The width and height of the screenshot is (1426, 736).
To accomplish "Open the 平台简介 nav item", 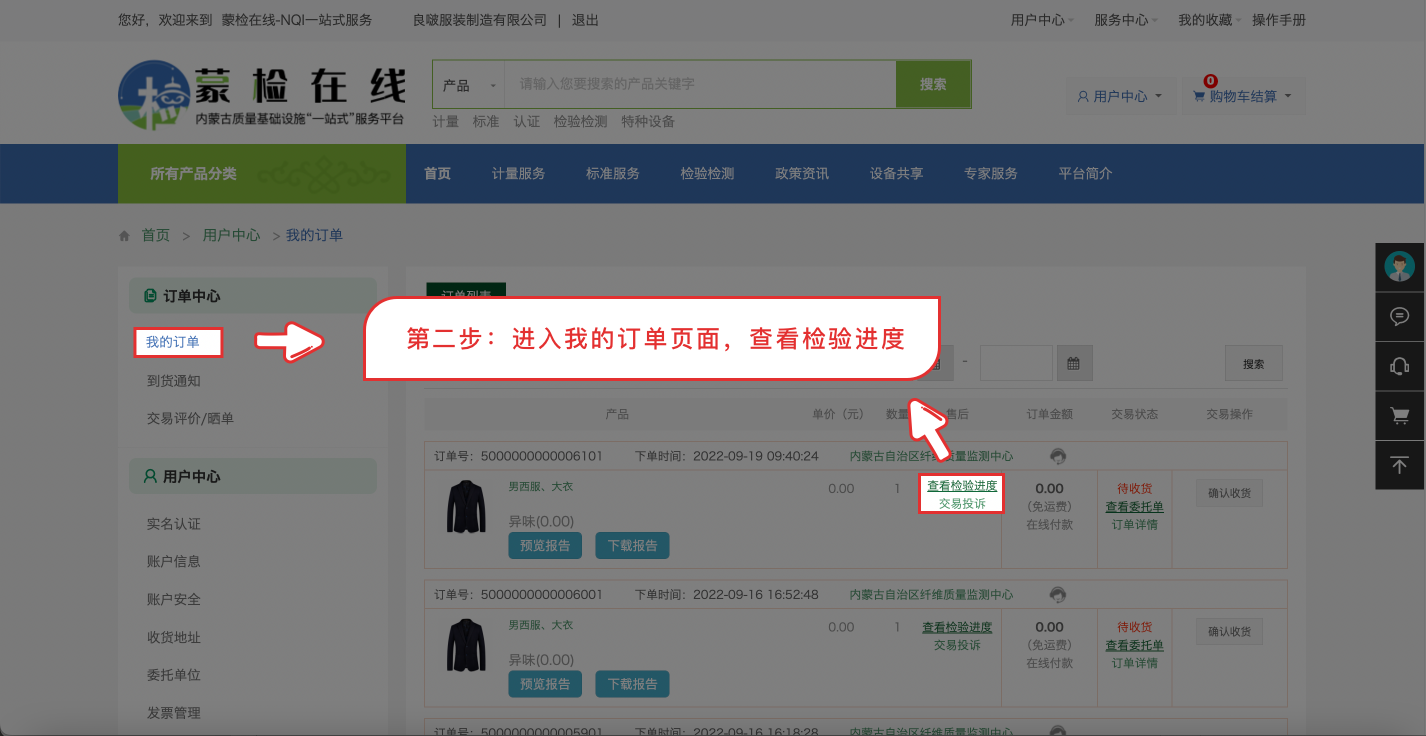I will (x=1085, y=174).
